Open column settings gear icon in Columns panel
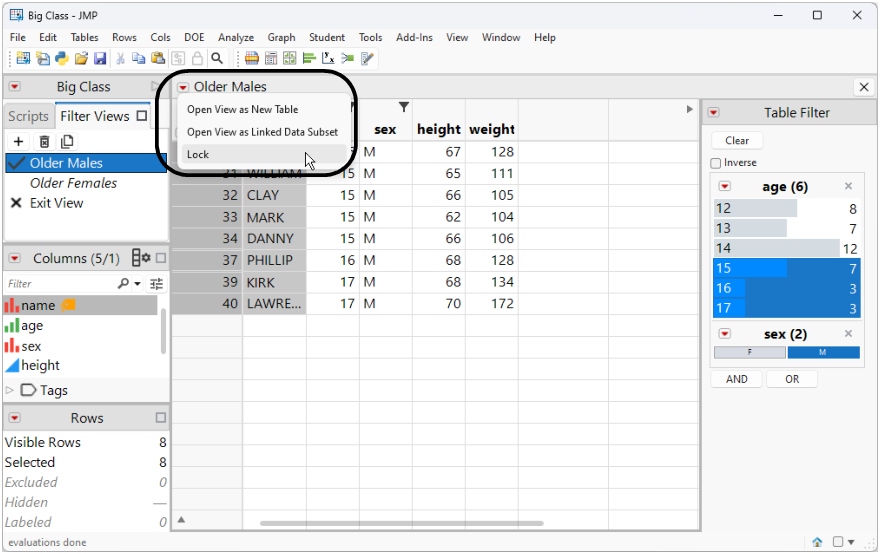This screenshot has width=880, height=554. pos(141,258)
